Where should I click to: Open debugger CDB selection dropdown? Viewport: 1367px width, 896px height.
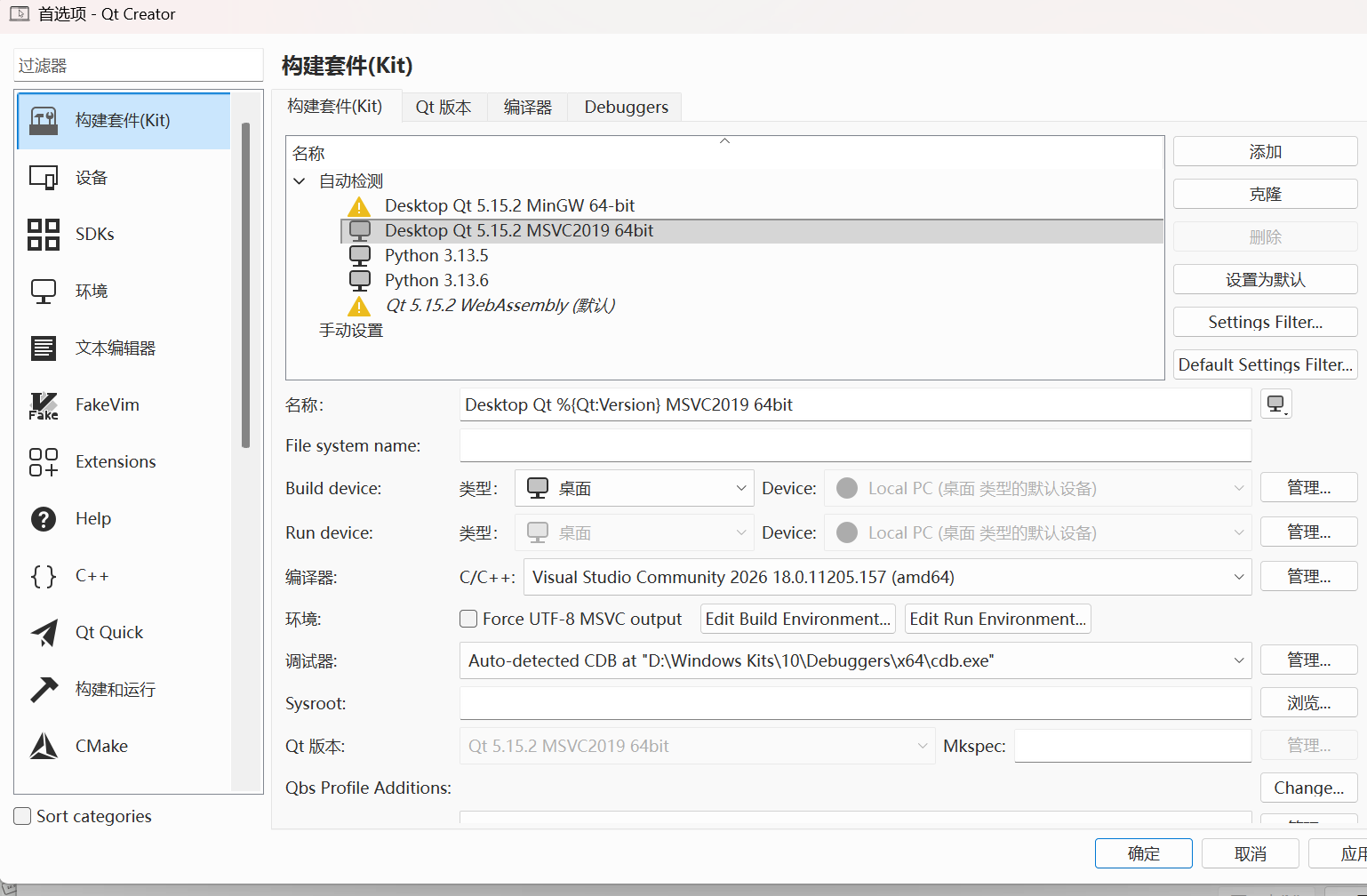pos(855,660)
